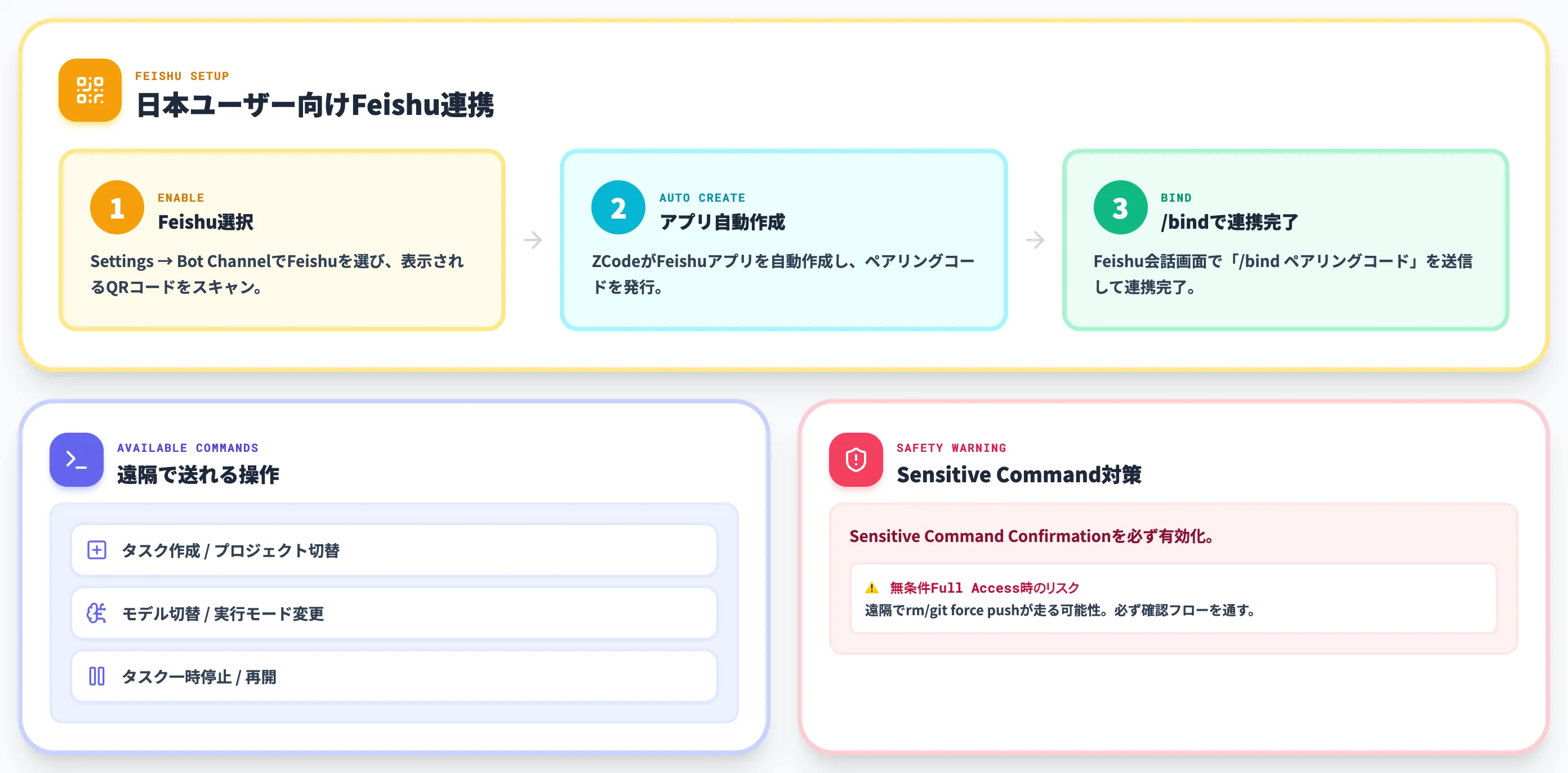Image resolution: width=1568 pixels, height=773 pixels.
Task: Click the red shield safety warning icon
Action: pos(856,460)
